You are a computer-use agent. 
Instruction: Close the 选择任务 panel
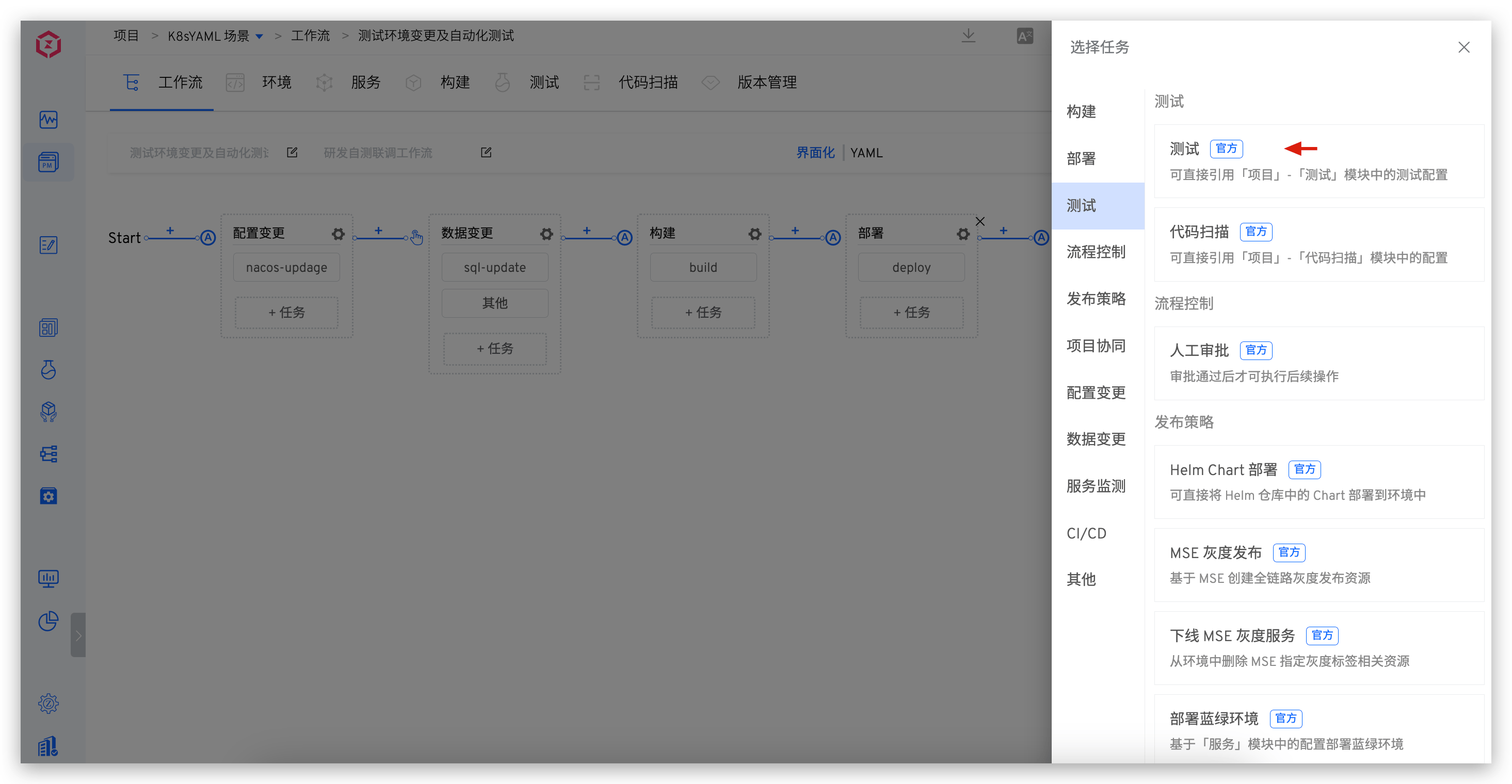(1464, 47)
